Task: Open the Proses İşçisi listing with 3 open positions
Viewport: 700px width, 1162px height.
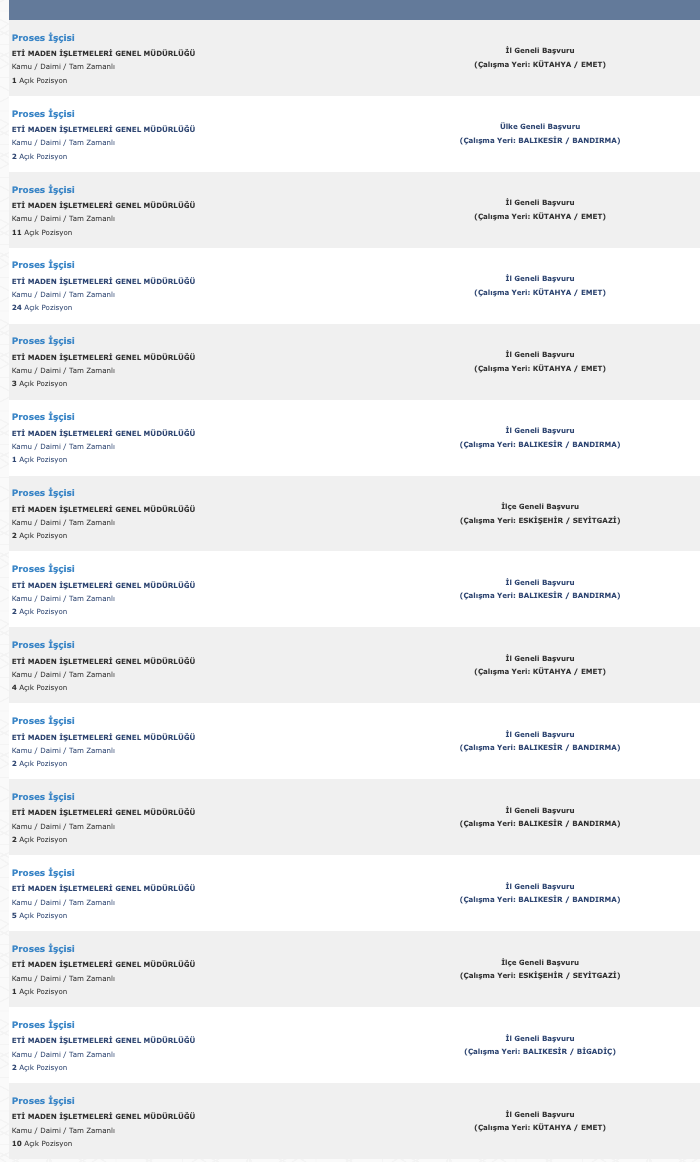Action: 43,341
